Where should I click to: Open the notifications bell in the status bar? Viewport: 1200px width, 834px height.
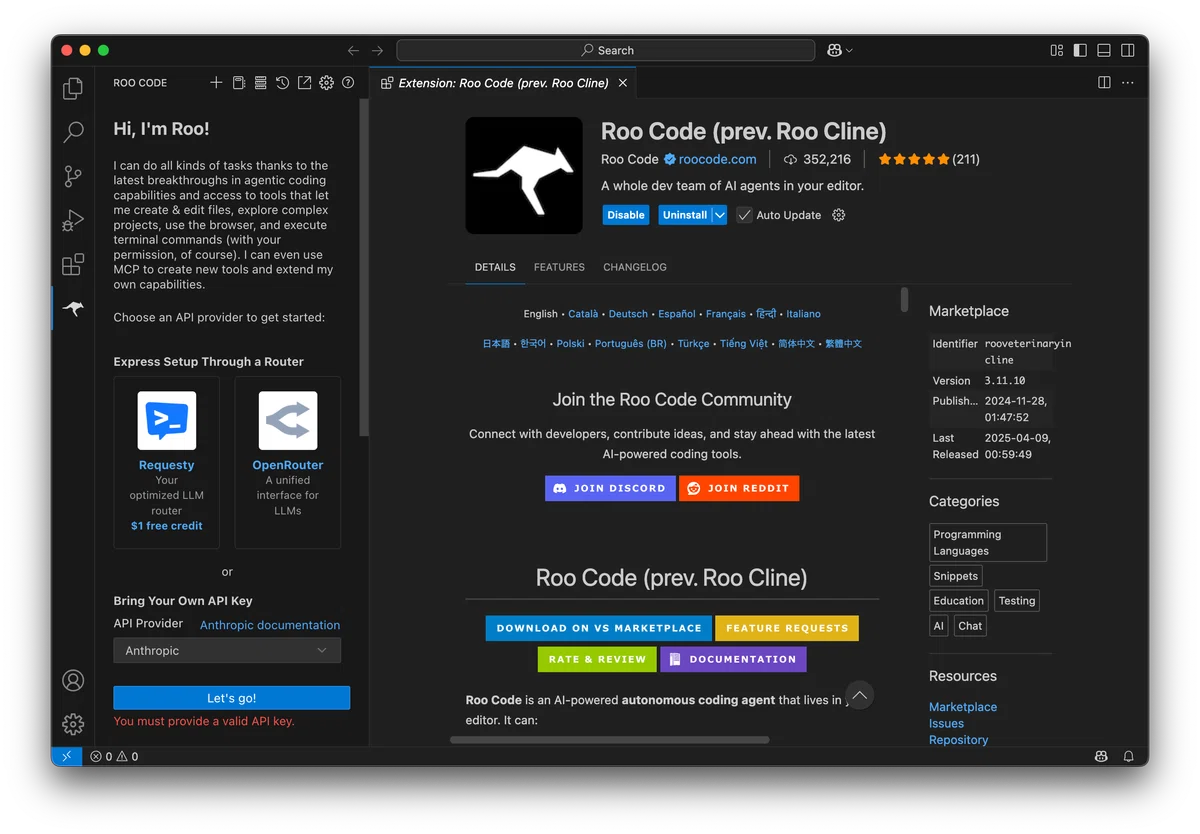click(x=1128, y=756)
